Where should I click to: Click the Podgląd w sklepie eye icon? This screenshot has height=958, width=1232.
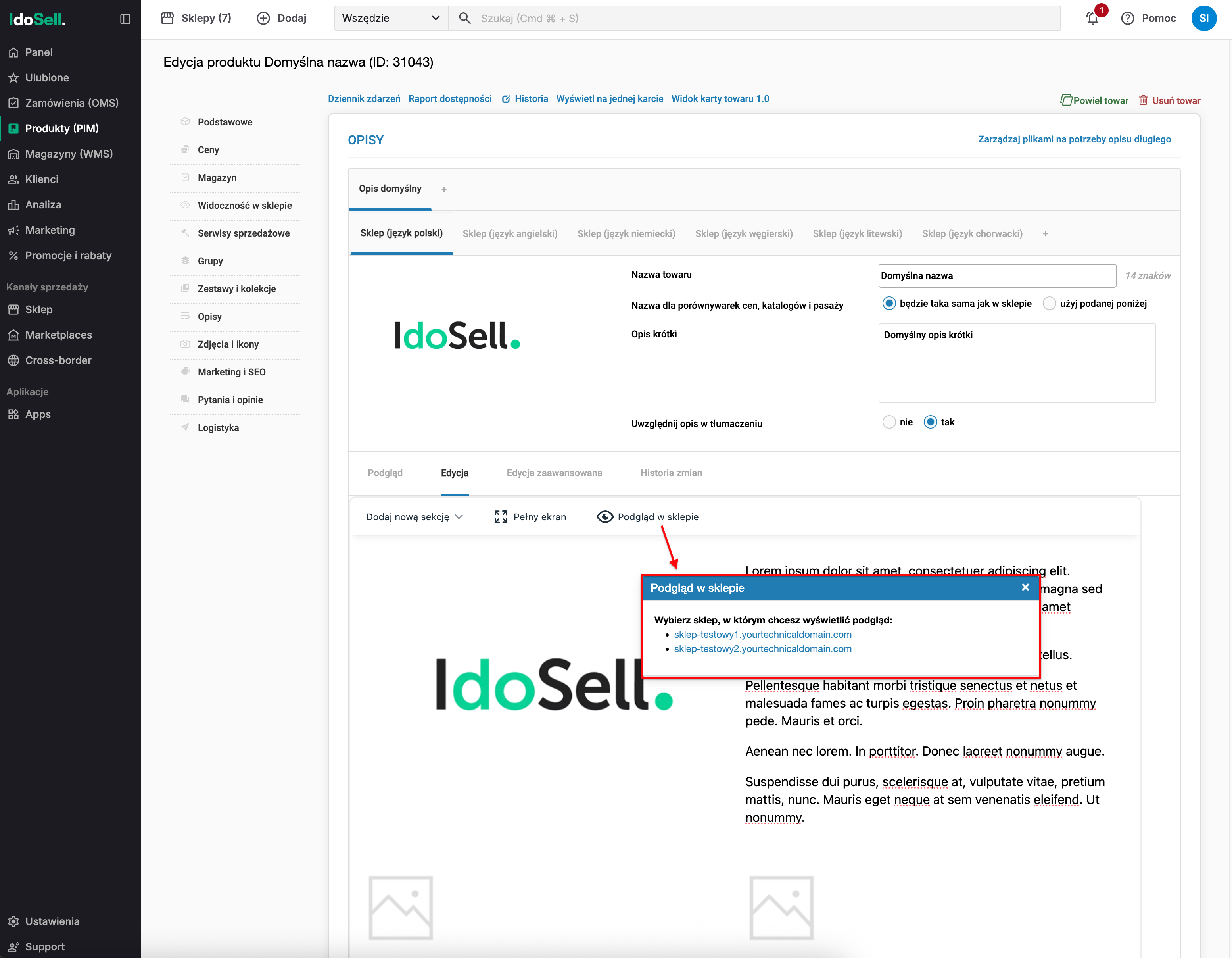(x=605, y=517)
